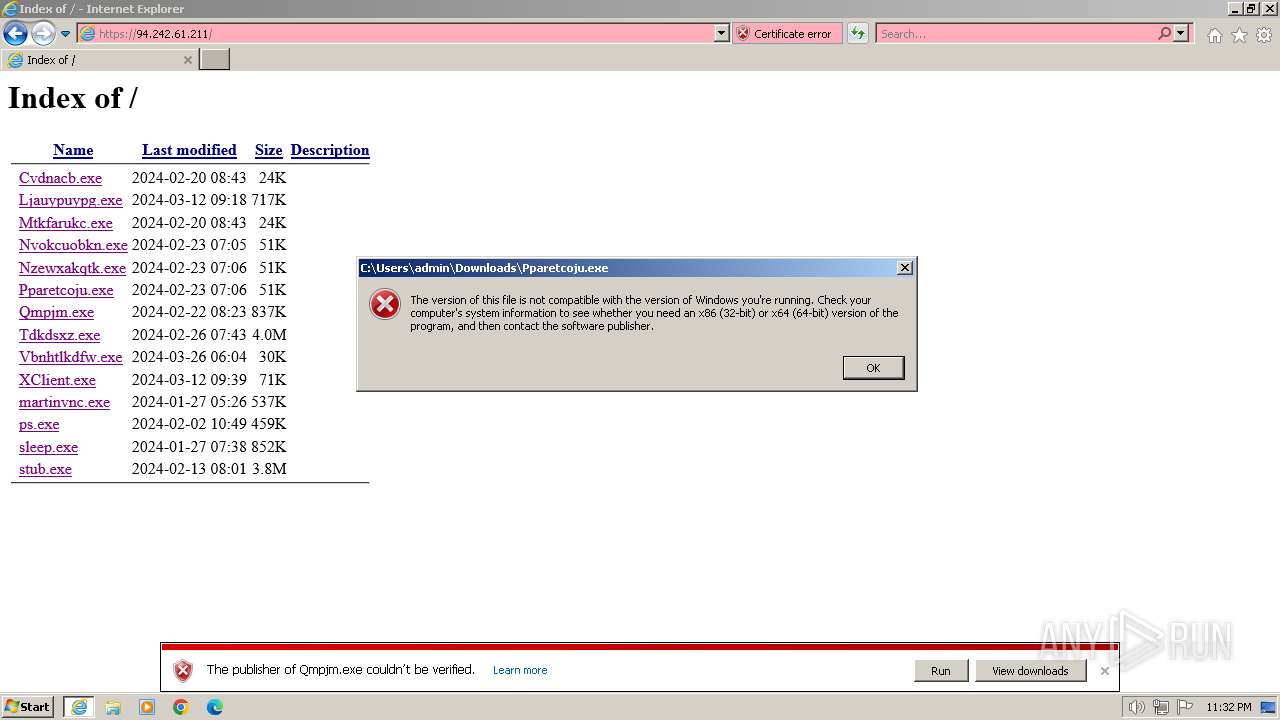Screen dimensions: 1280x720
Task: Click the network tray icon
Action: (1161, 707)
